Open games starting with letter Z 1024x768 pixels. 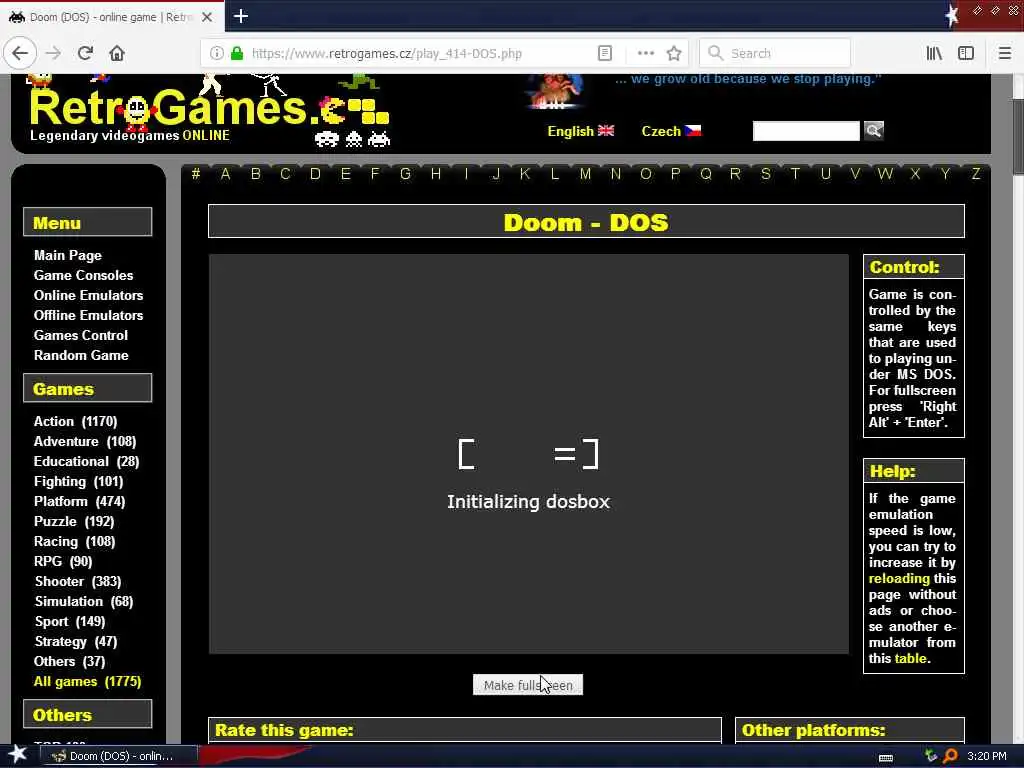pyautogui.click(x=976, y=174)
